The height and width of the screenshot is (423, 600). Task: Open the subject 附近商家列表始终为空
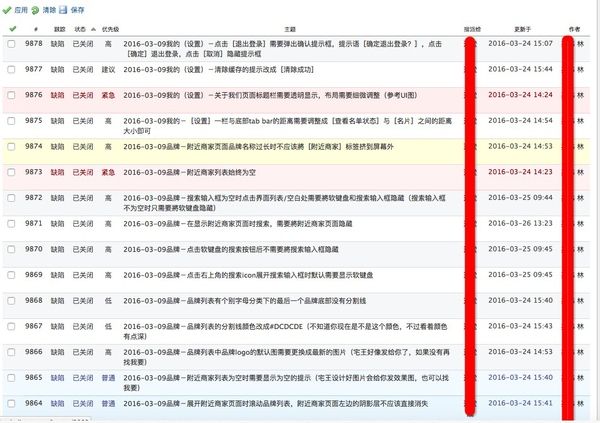pyautogui.click(x=189, y=172)
